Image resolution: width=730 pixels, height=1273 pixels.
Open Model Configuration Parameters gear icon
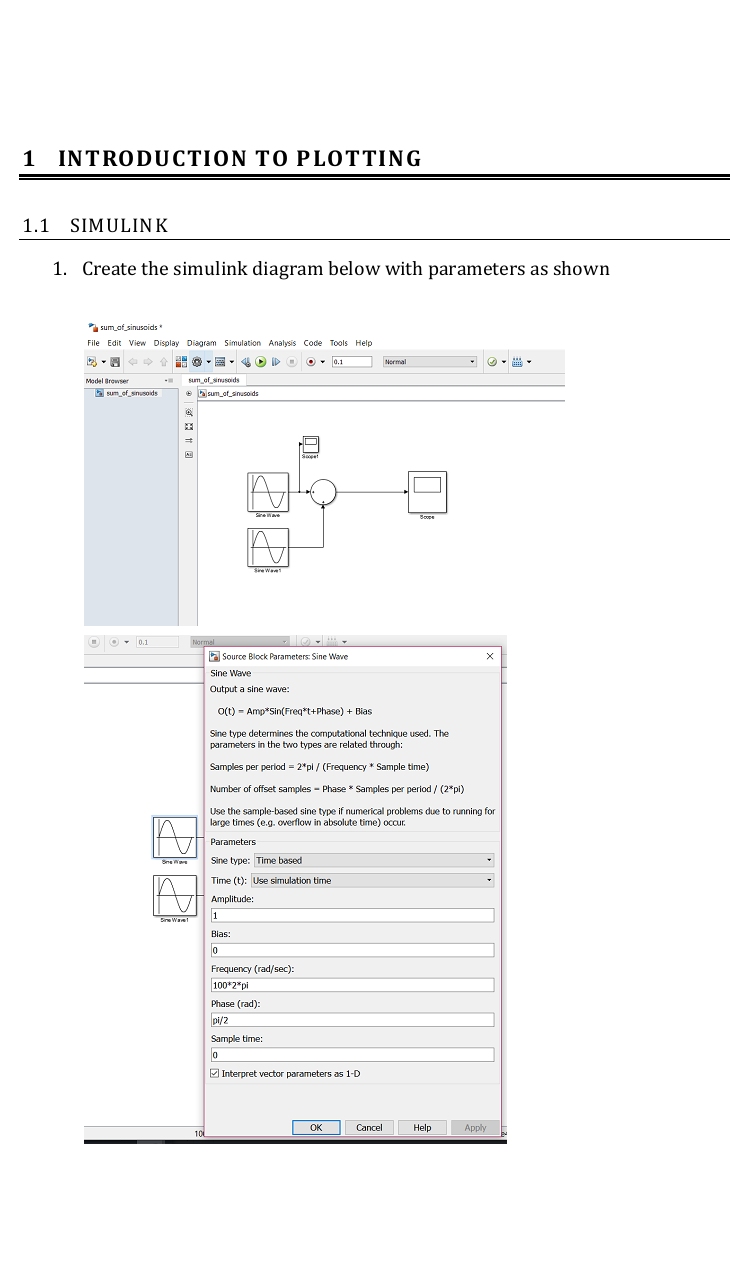[x=197, y=361]
